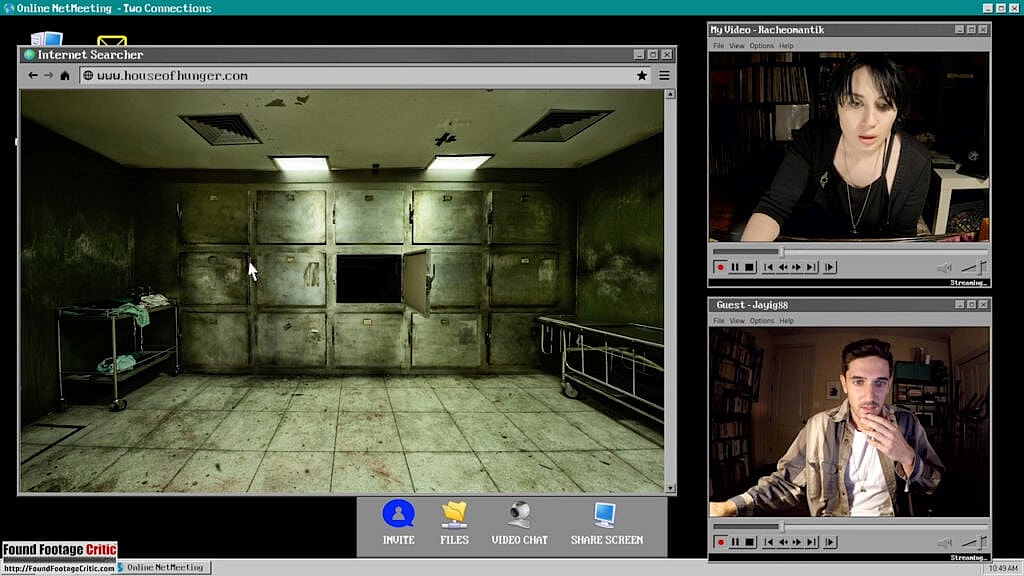Click the My Video seek slider handle
Screen dimensions: 1024x576
click(x=782, y=251)
